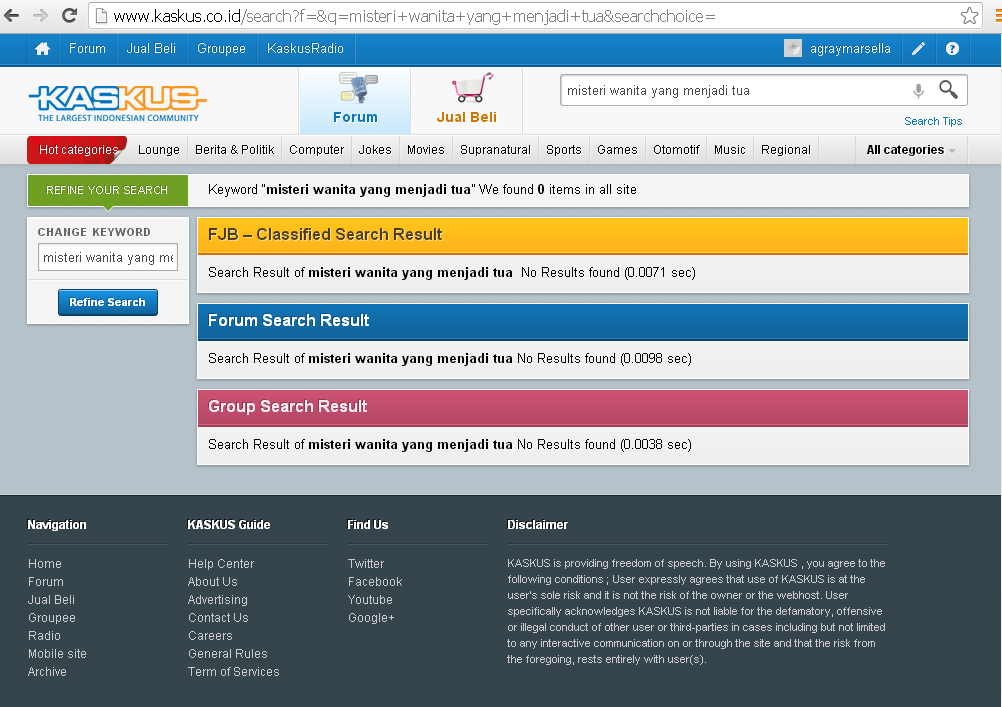Open the Twitter link under Find Us
The width and height of the screenshot is (1002, 707).
pos(366,564)
